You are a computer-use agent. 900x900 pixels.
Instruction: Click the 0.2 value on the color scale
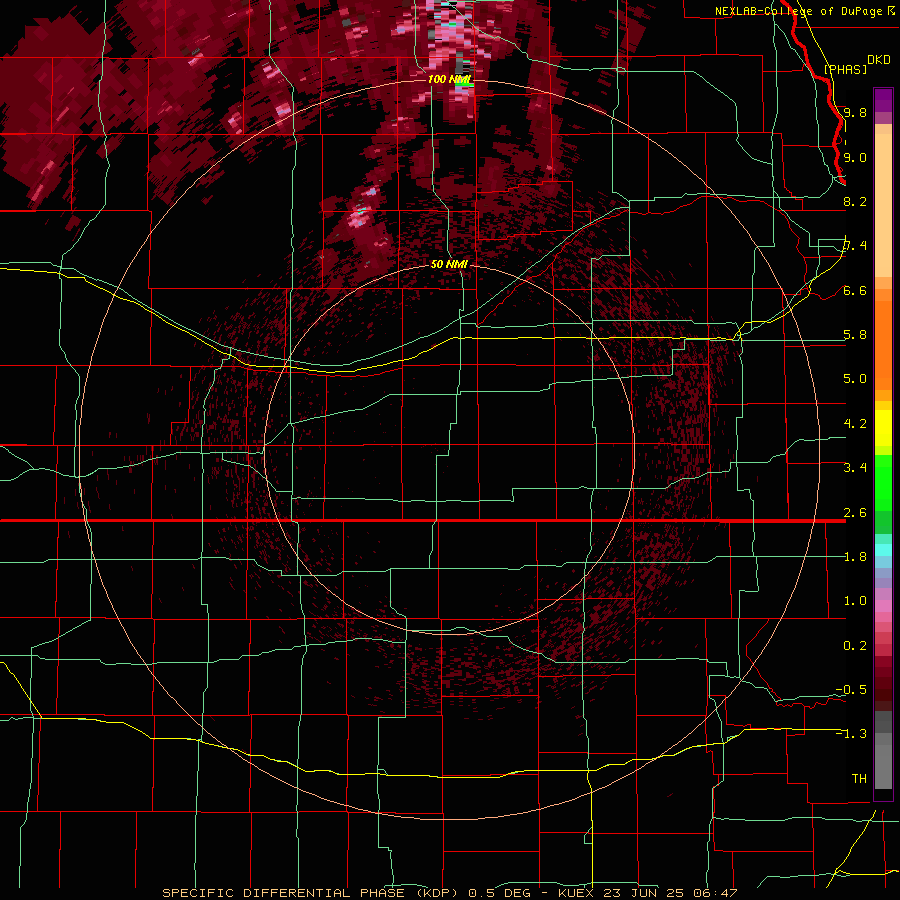(x=855, y=646)
